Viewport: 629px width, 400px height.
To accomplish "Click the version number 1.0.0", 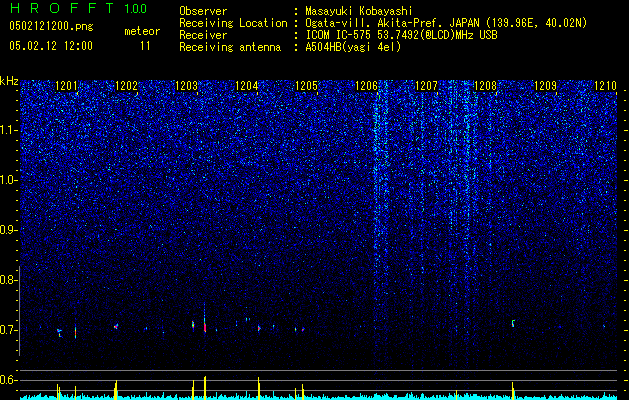I will (136, 9).
